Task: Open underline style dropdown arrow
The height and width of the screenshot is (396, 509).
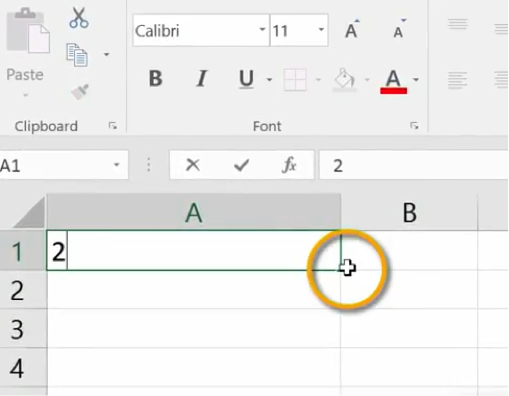Action: (x=269, y=80)
